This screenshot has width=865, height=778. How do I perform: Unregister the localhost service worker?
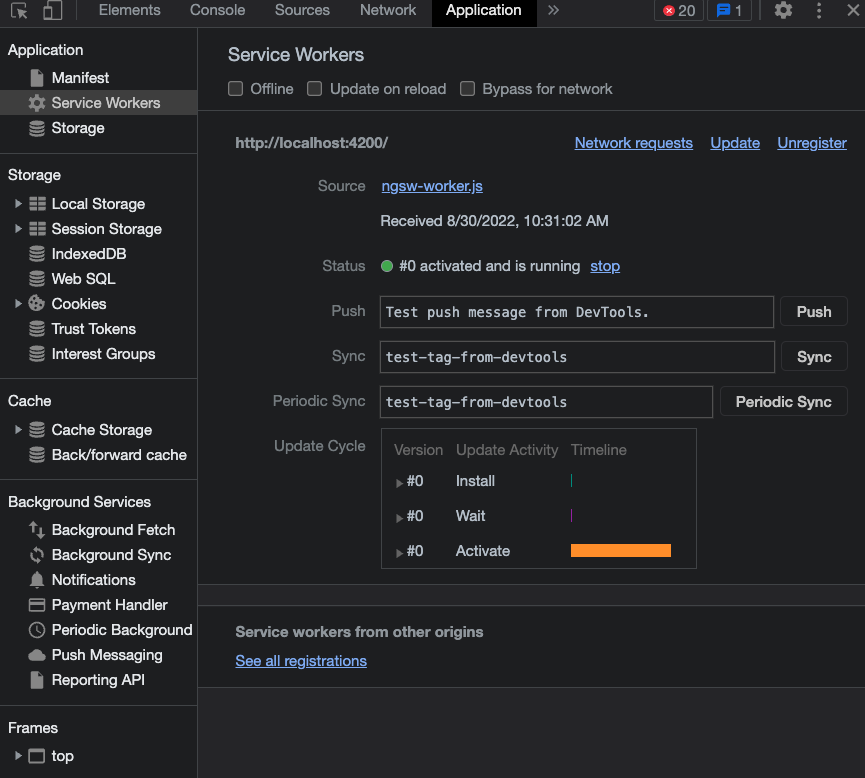coord(811,143)
